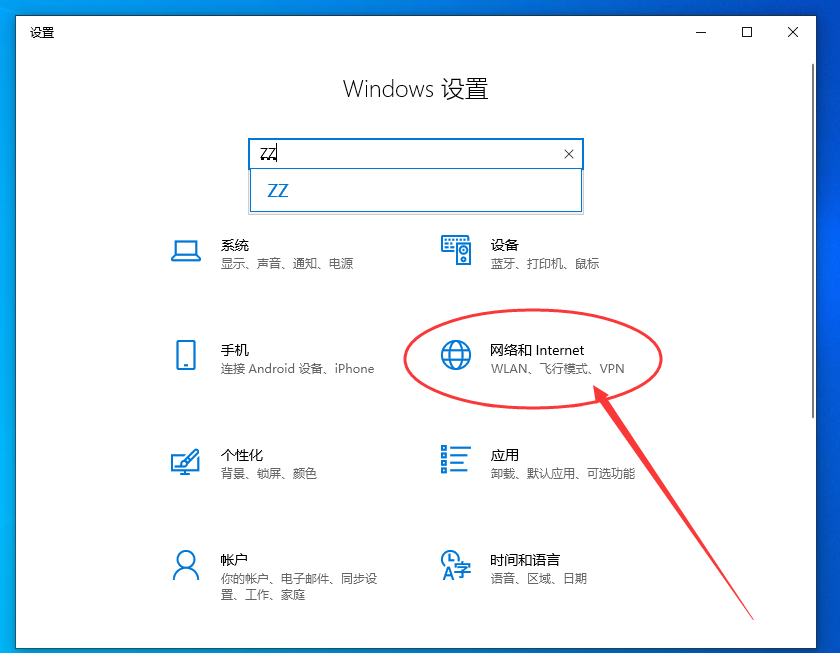Image resolution: width=840 pixels, height=653 pixels.
Task: Click description WLAN、飞行模式、VPN
Action: tap(558, 369)
